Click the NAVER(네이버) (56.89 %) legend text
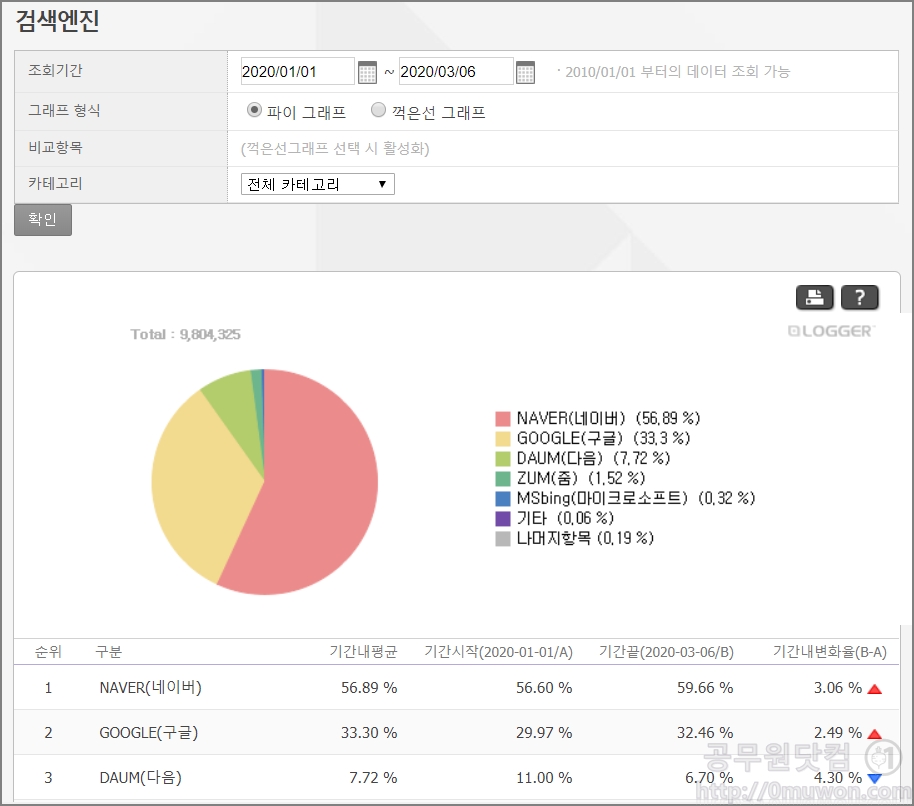The width and height of the screenshot is (914, 806). pyautogui.click(x=608, y=418)
